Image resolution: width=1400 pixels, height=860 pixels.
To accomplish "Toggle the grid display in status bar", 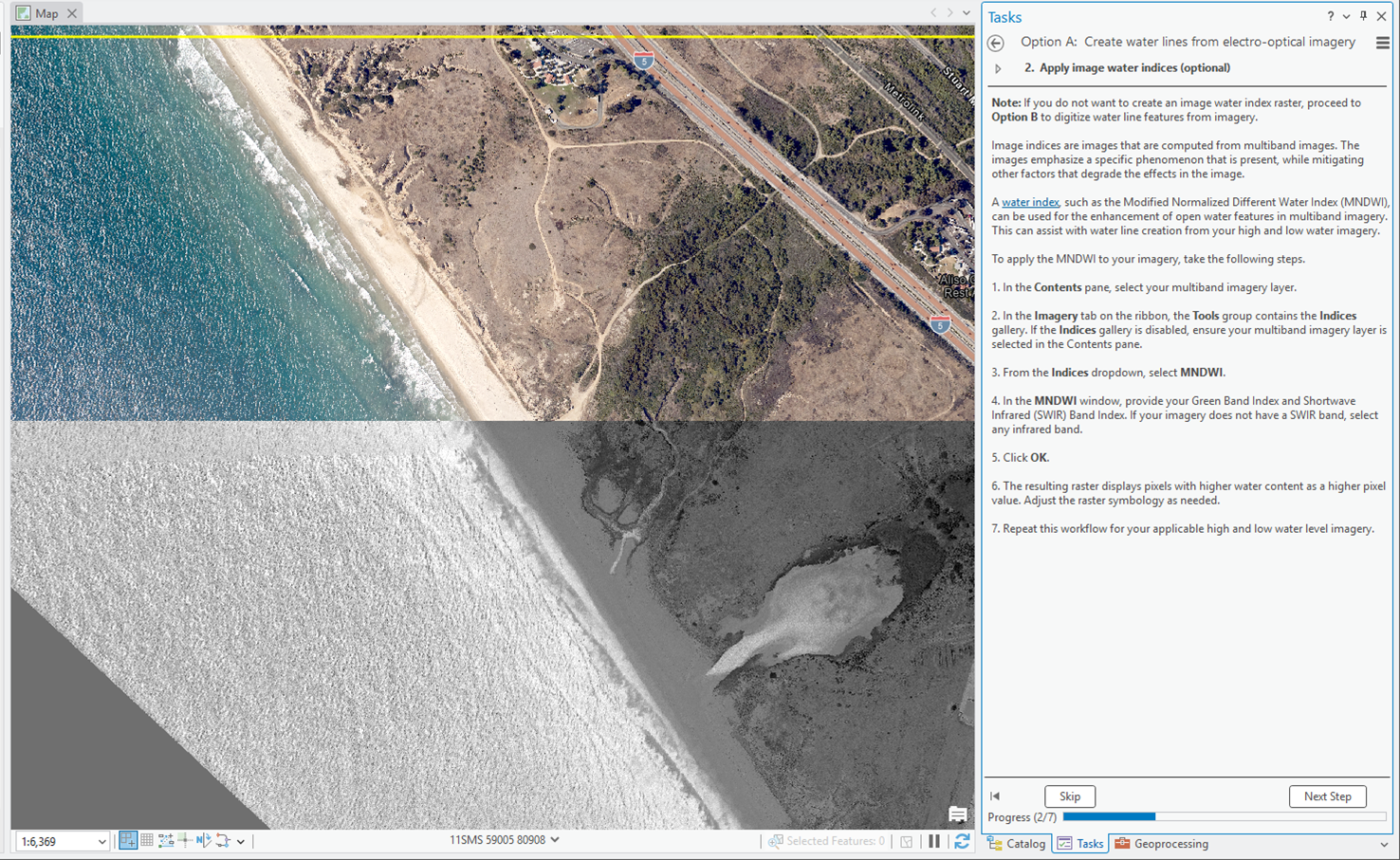I will click(147, 841).
